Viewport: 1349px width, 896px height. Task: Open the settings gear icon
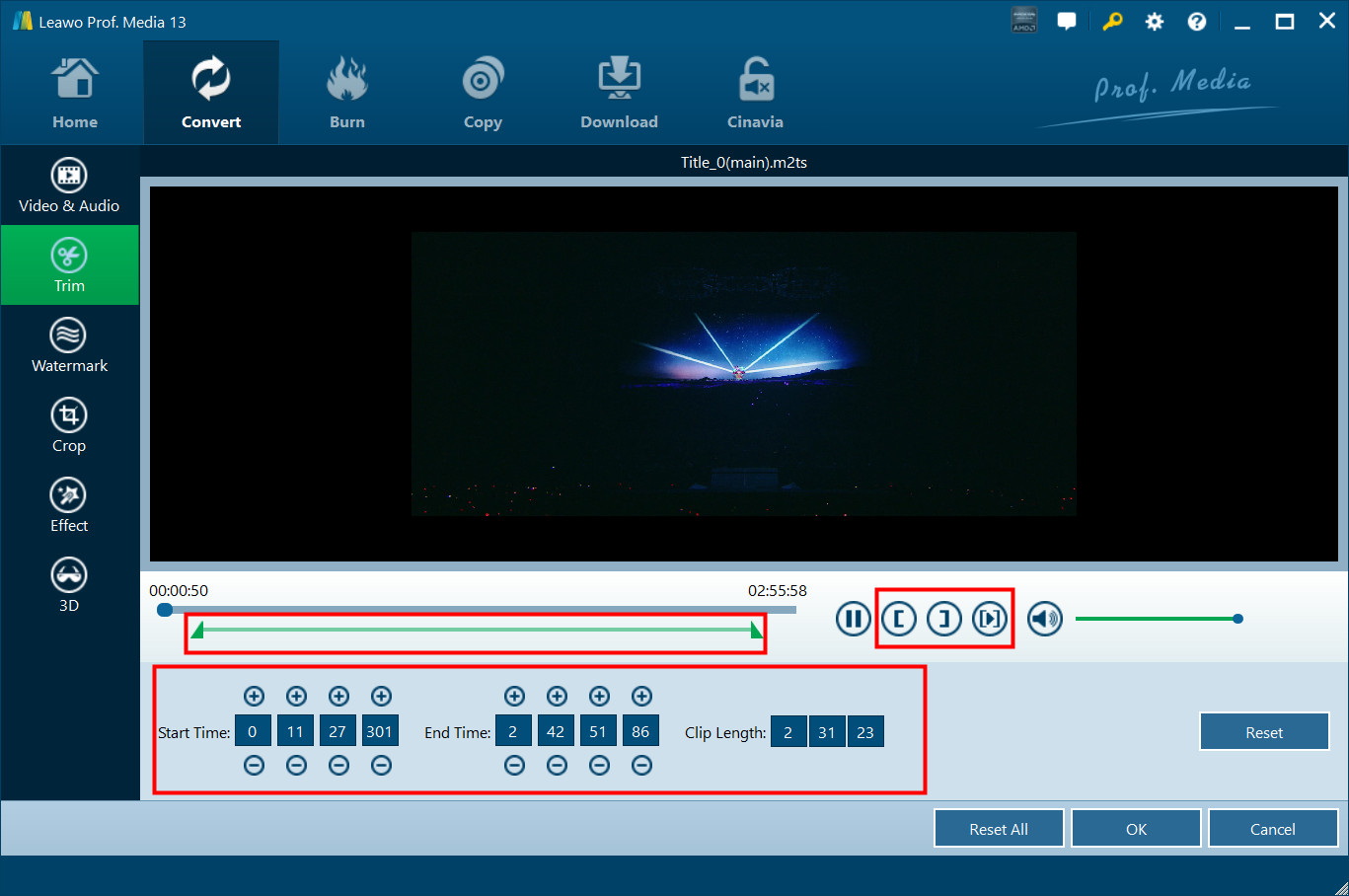1155,22
